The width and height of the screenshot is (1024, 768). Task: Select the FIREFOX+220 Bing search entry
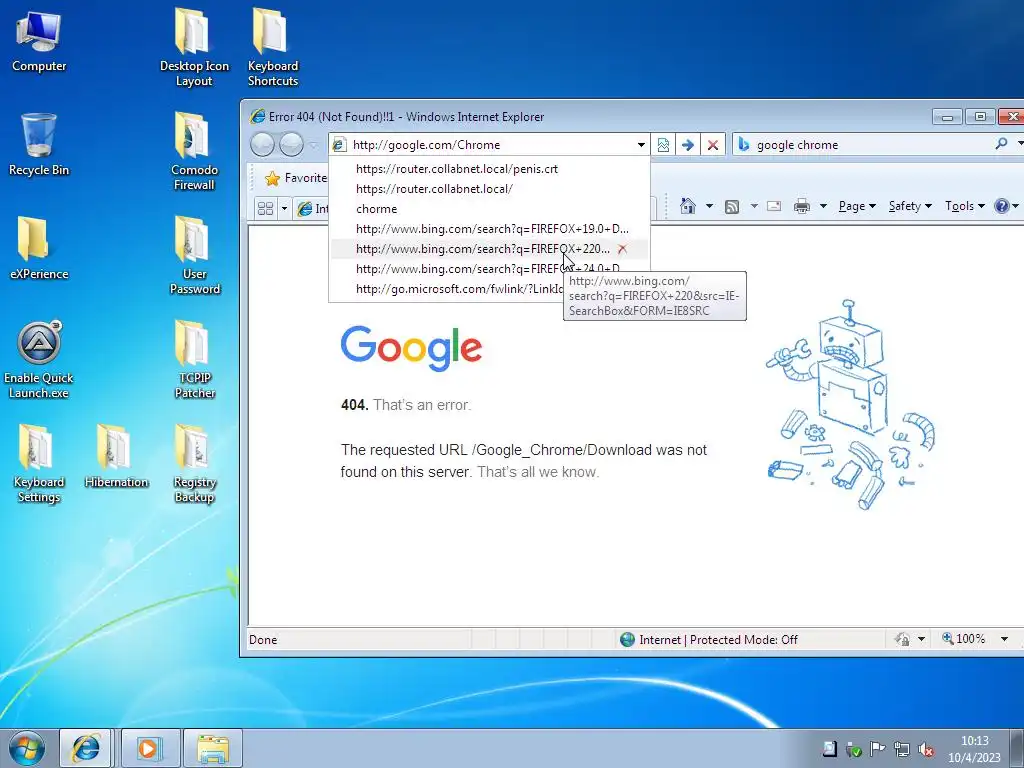click(489, 249)
